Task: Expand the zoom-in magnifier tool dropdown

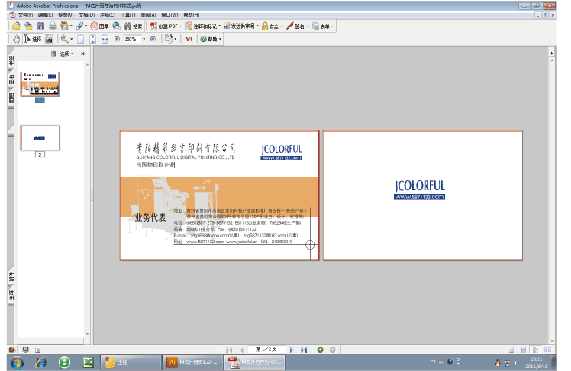Action: coord(72,39)
